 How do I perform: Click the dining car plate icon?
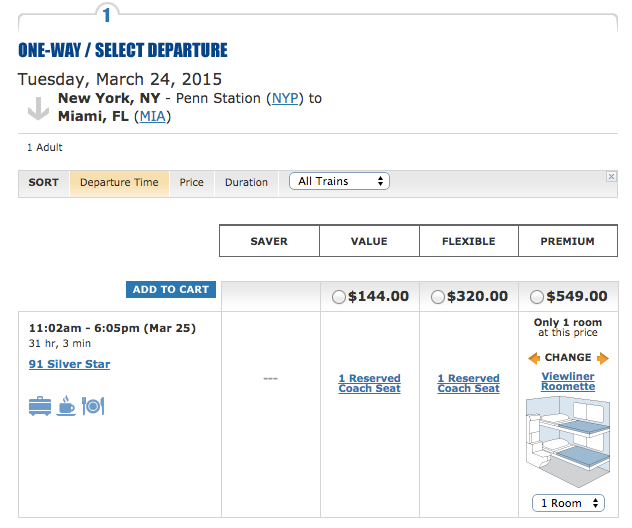coord(93,406)
